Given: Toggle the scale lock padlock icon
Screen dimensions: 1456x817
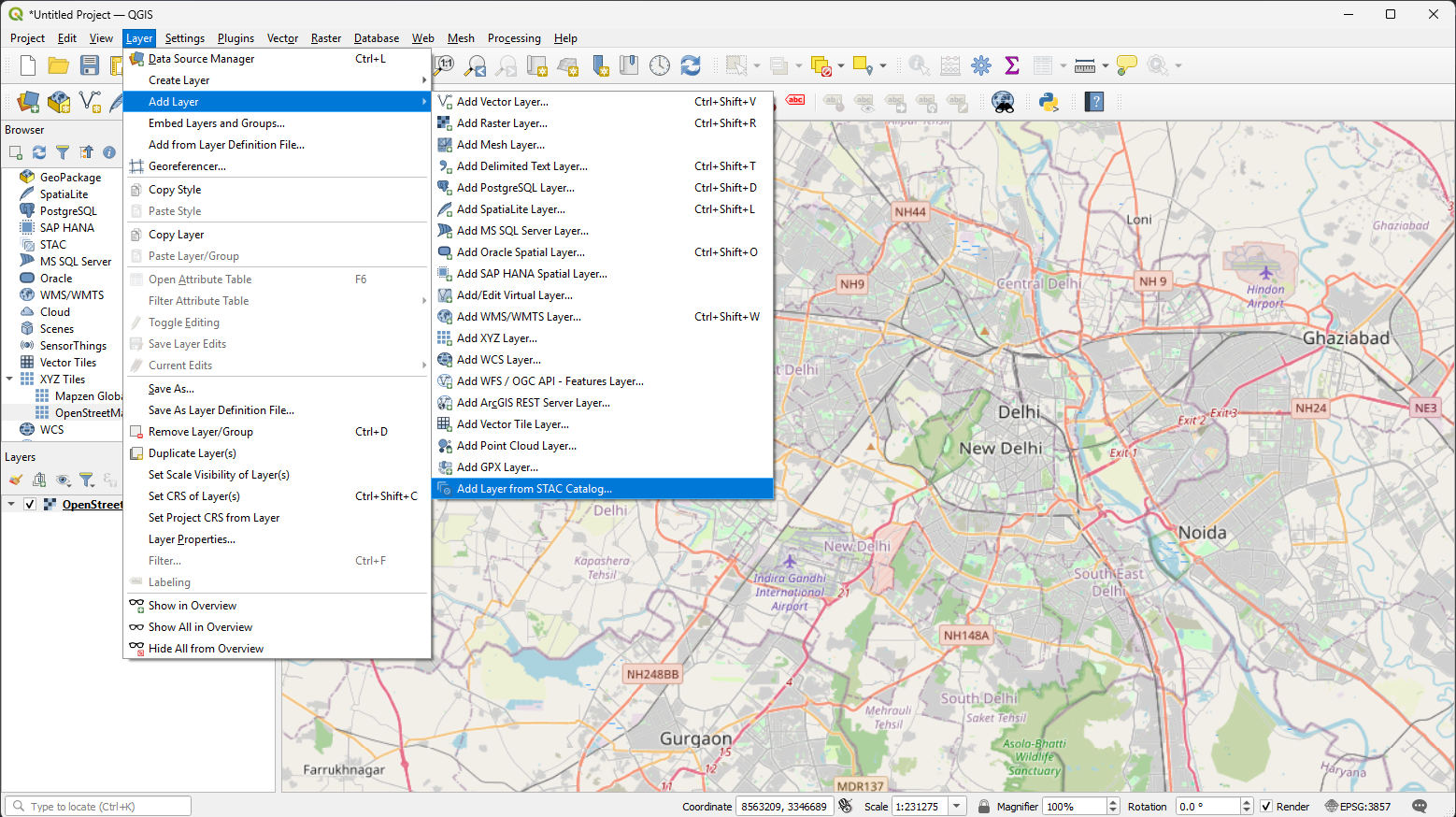Looking at the screenshot, I should coord(984,807).
